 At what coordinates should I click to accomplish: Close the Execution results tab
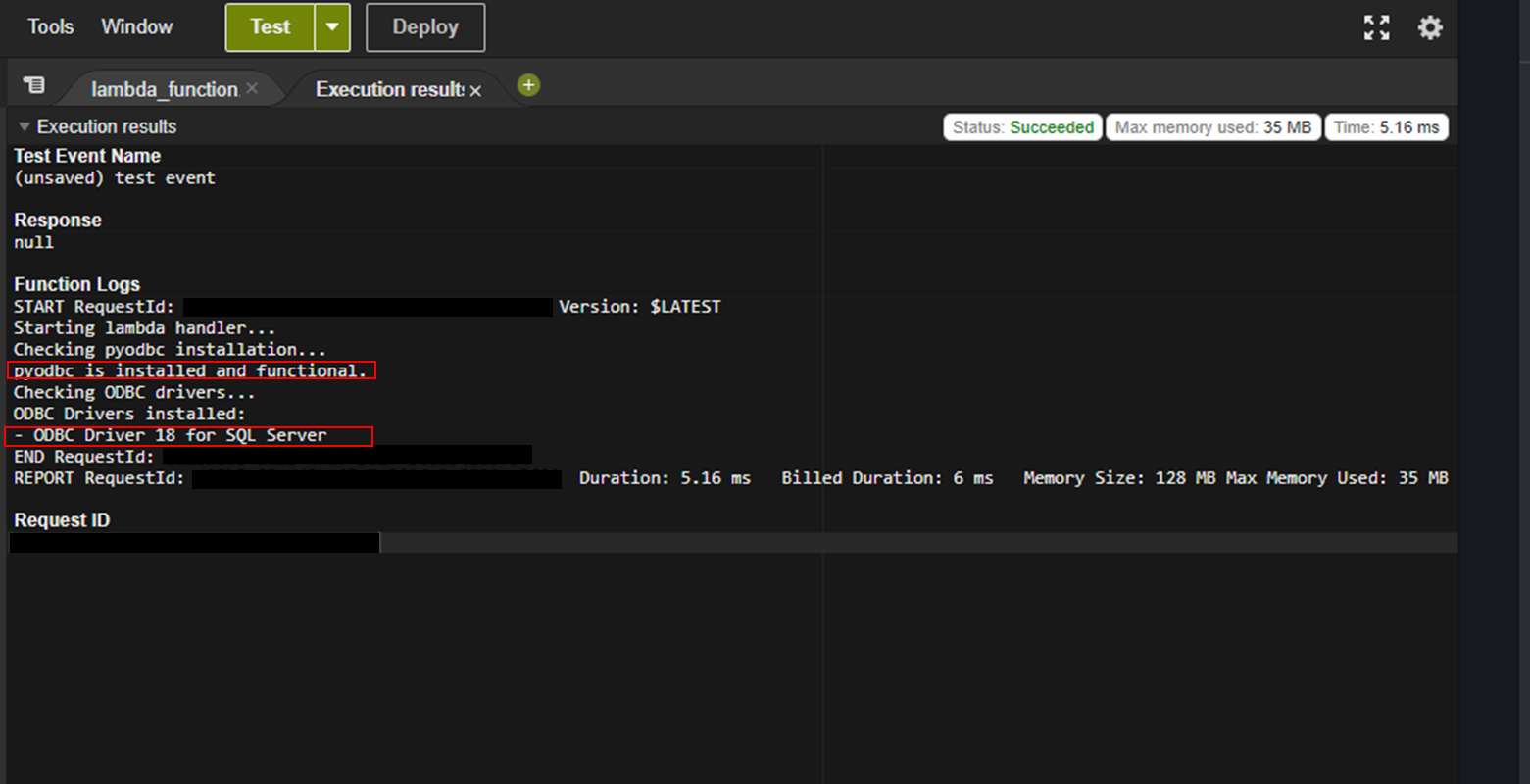475,89
